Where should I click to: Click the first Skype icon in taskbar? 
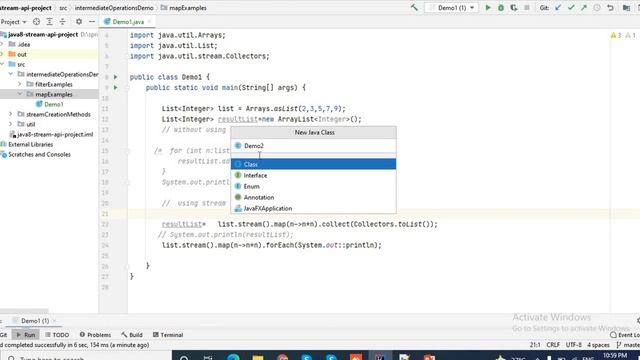coord(307,357)
